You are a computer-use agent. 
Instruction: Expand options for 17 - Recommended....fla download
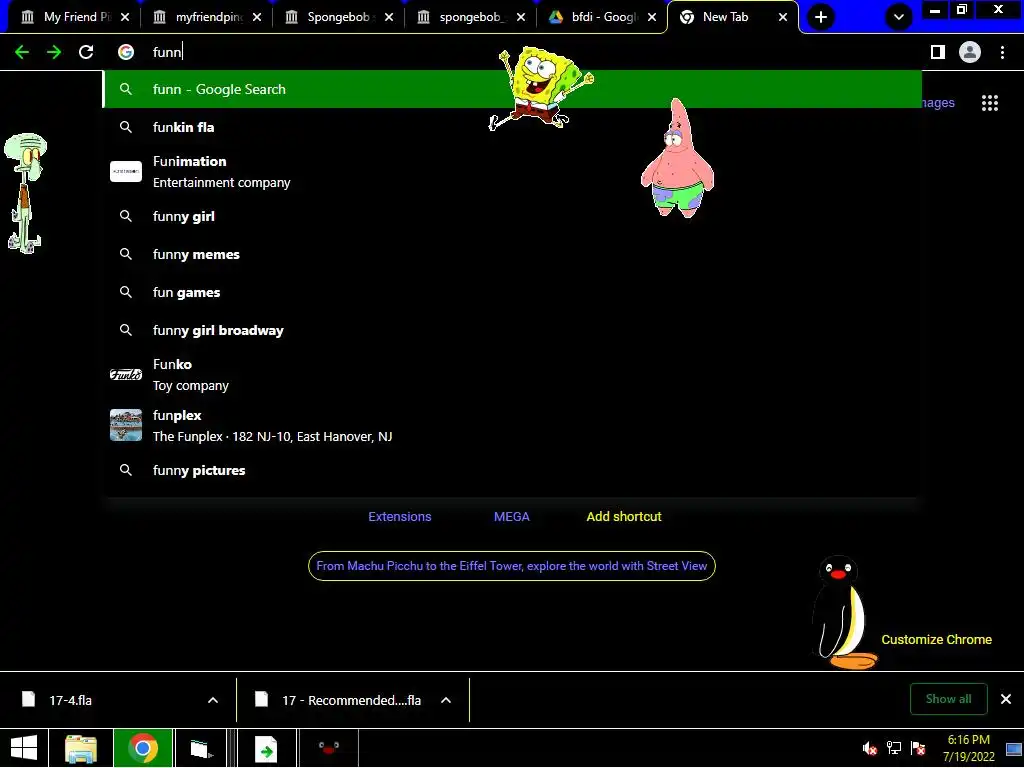click(x=446, y=700)
